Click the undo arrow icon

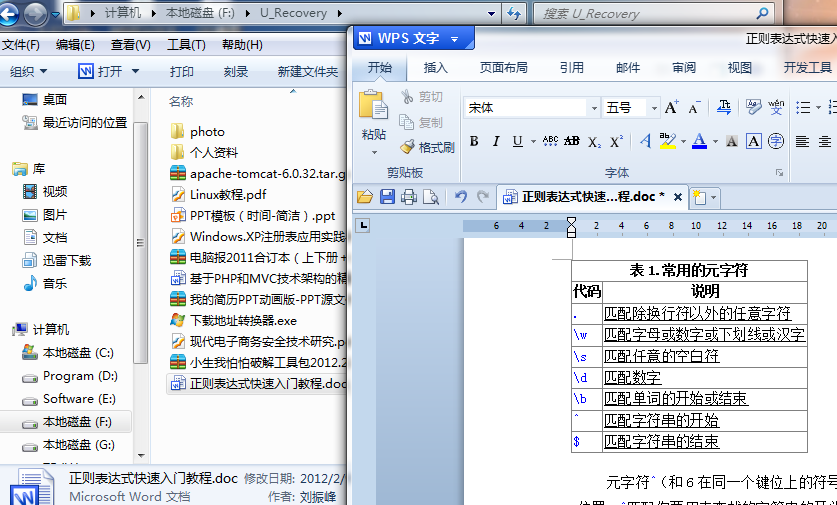pos(461,196)
